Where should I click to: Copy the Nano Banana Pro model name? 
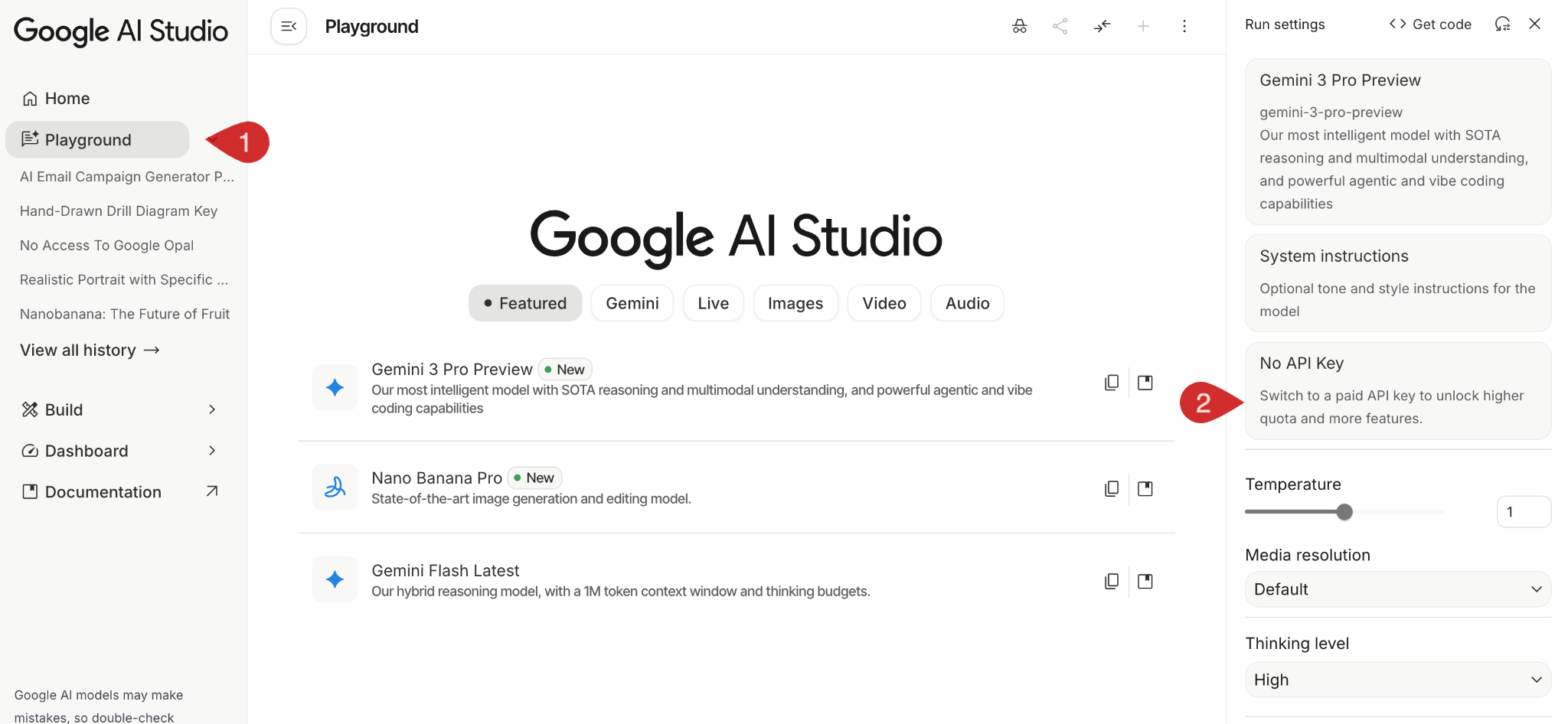tap(1112, 488)
